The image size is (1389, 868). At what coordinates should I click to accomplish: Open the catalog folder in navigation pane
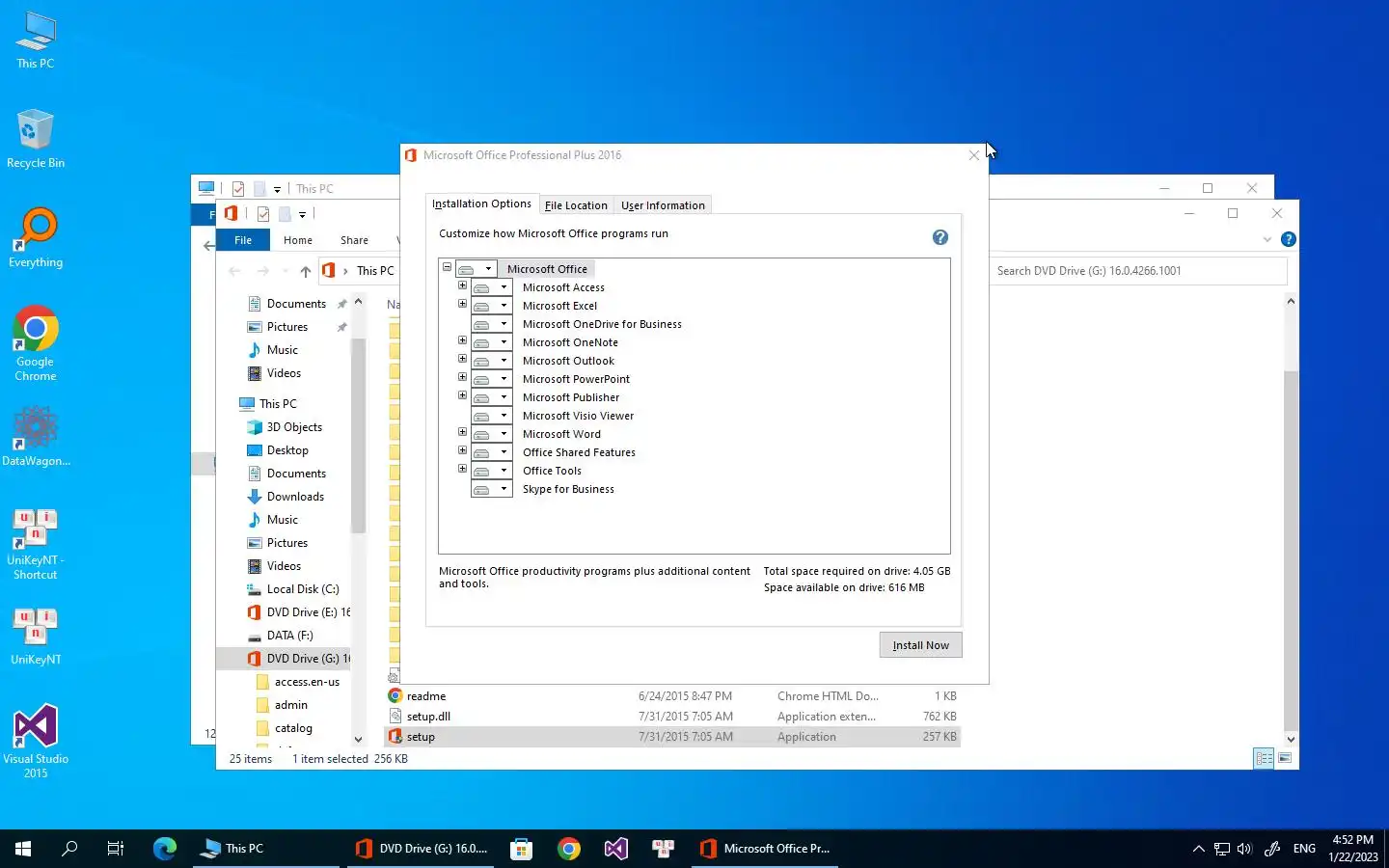(293, 728)
